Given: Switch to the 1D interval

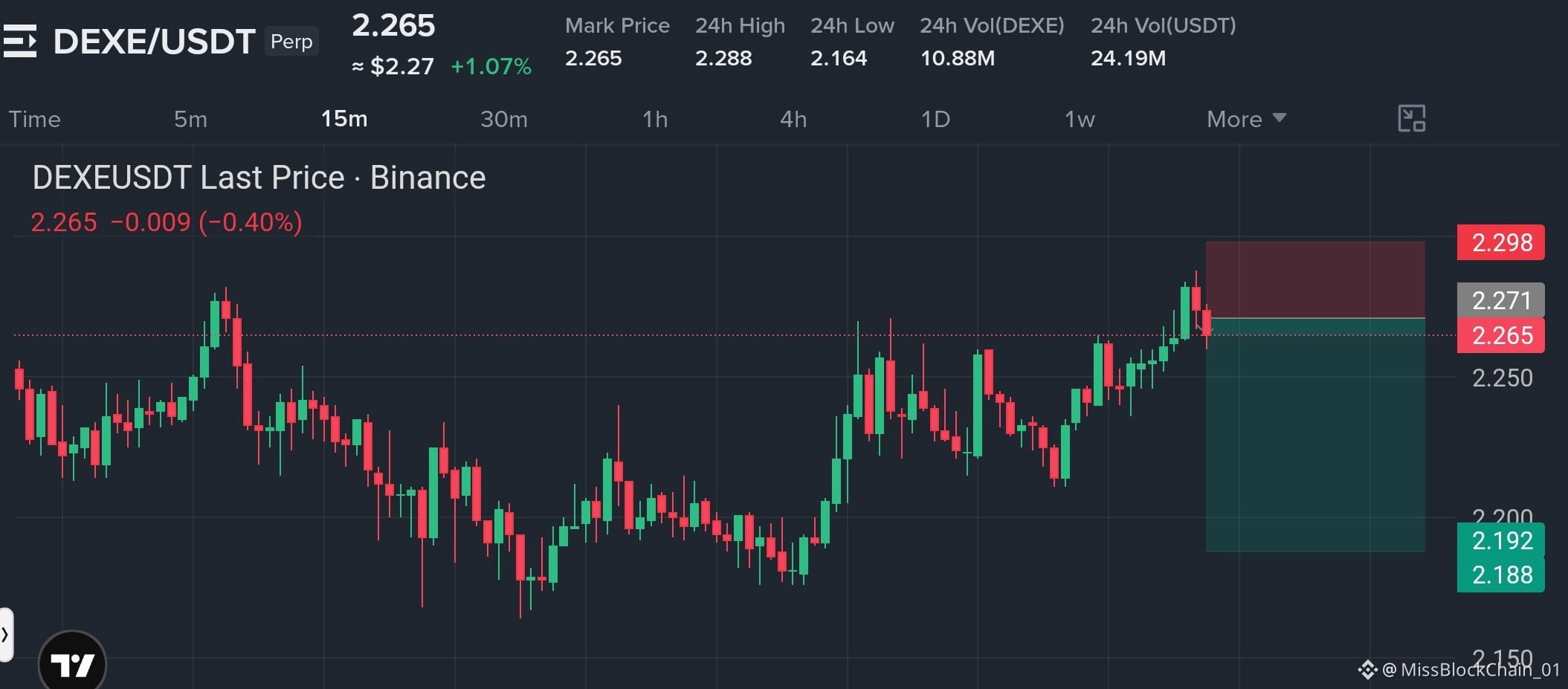Looking at the screenshot, I should pyautogui.click(x=935, y=119).
